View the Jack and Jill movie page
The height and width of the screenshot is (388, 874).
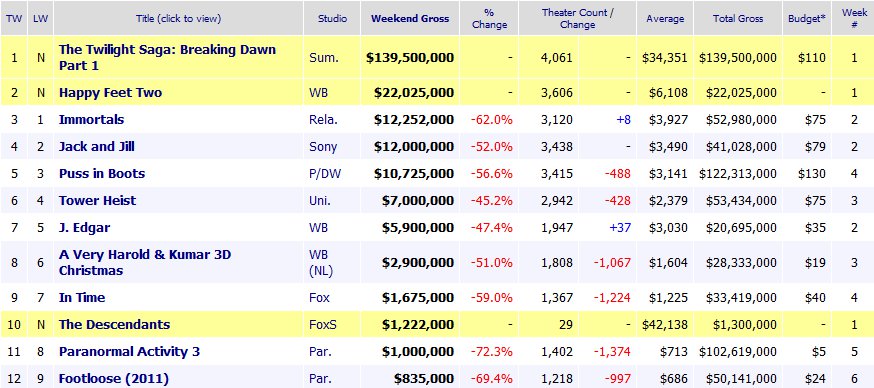[x=96, y=147]
